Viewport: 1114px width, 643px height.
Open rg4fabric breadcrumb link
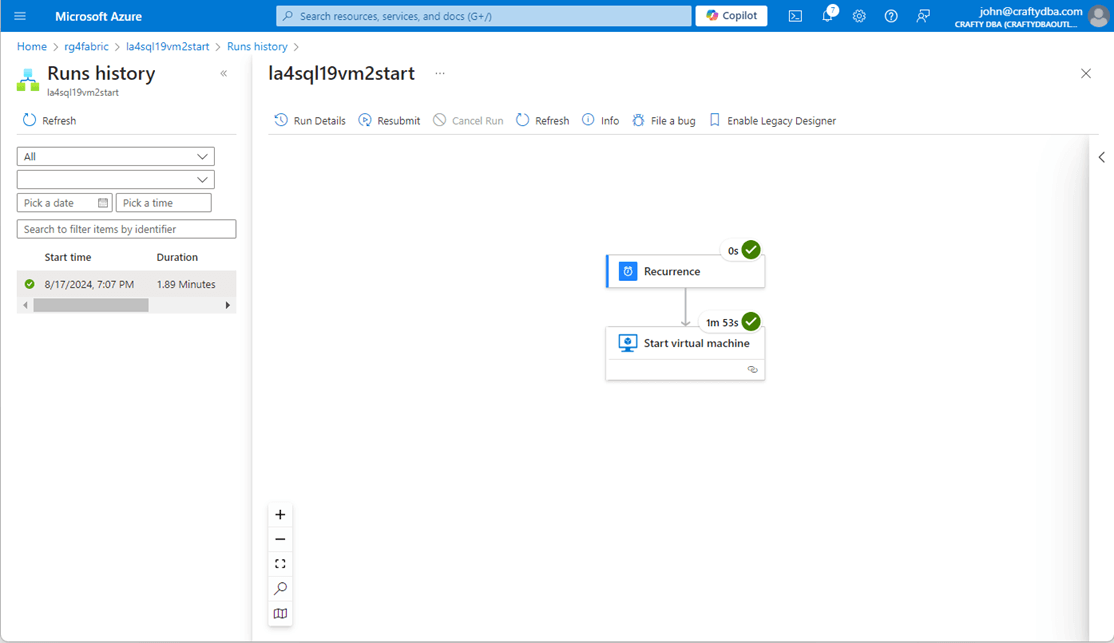(x=86, y=46)
